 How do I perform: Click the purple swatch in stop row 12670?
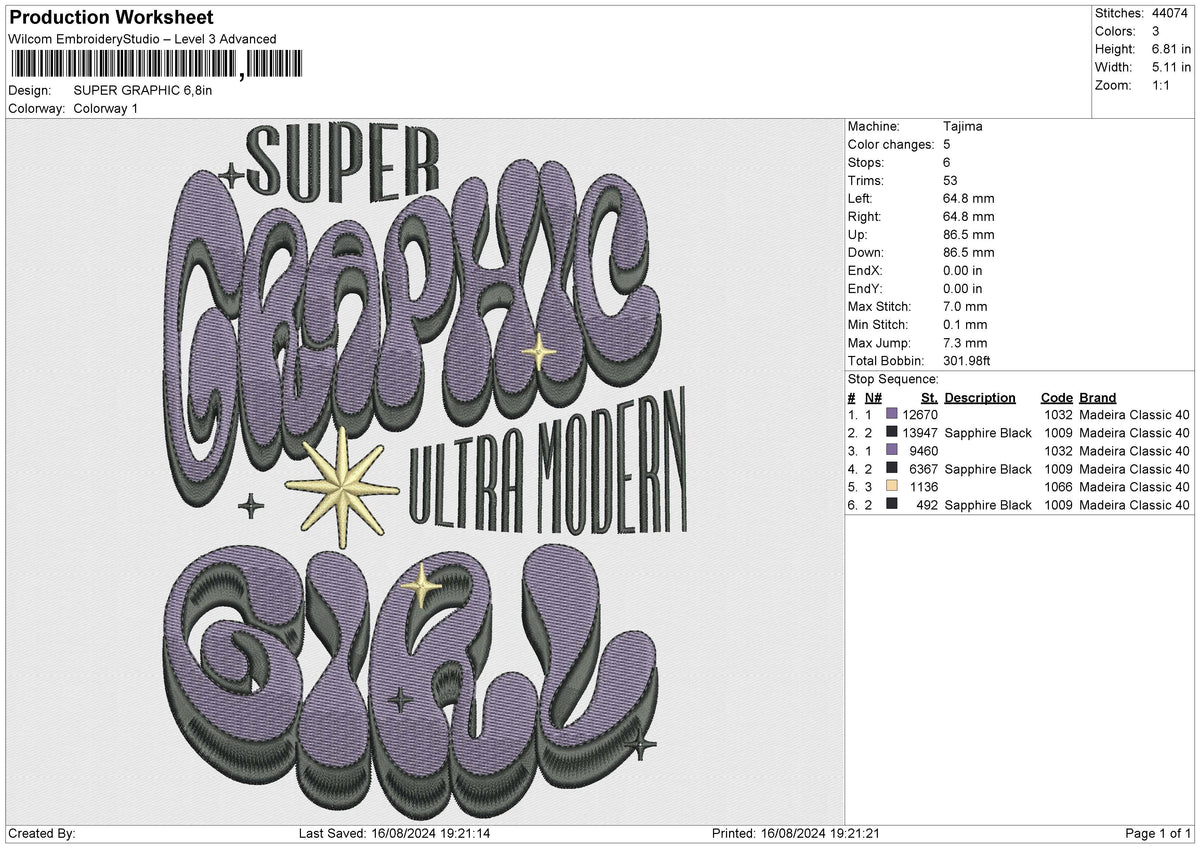pyautogui.click(x=892, y=415)
